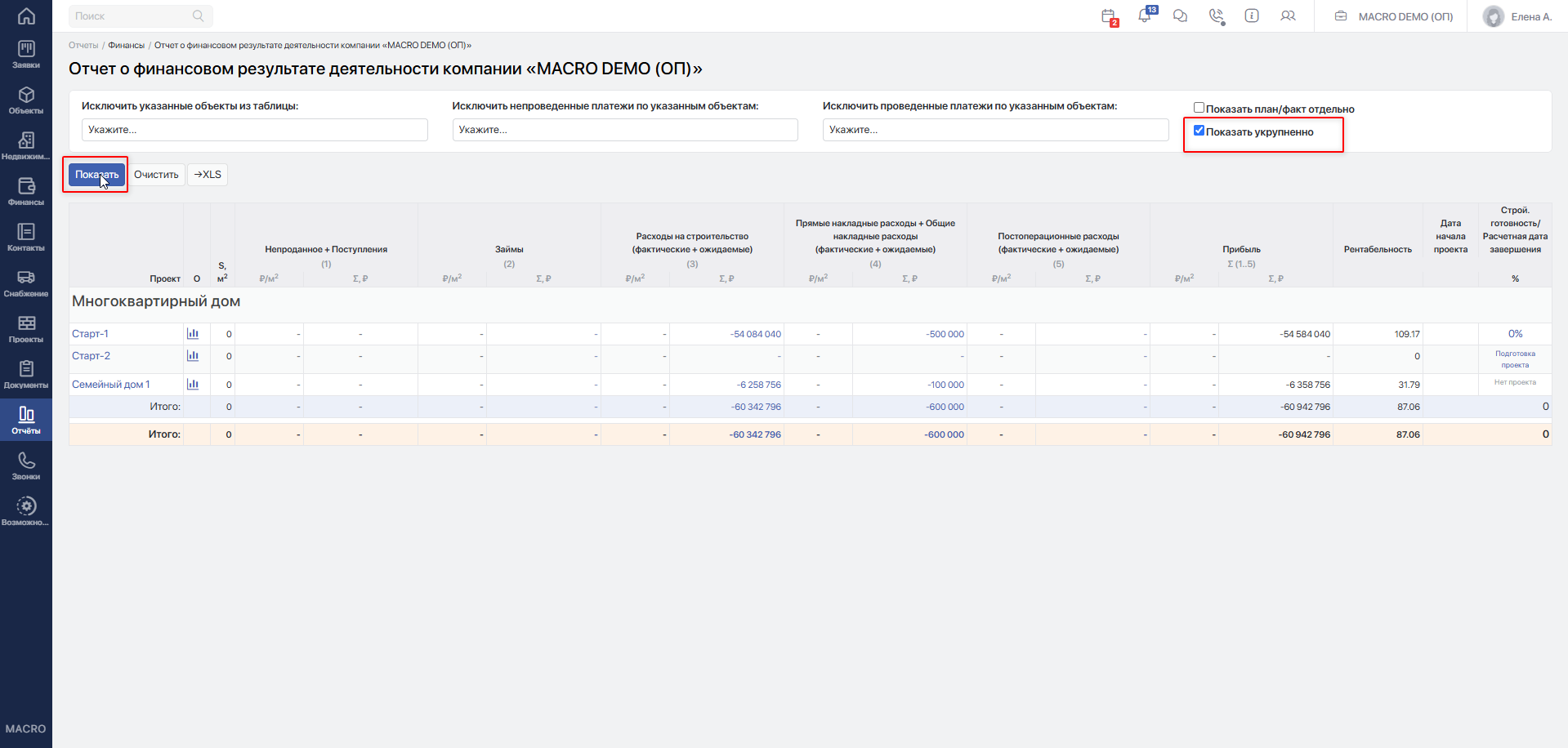This screenshot has width=1568, height=748.
Task: Open the chat messages icon
Action: (1180, 16)
